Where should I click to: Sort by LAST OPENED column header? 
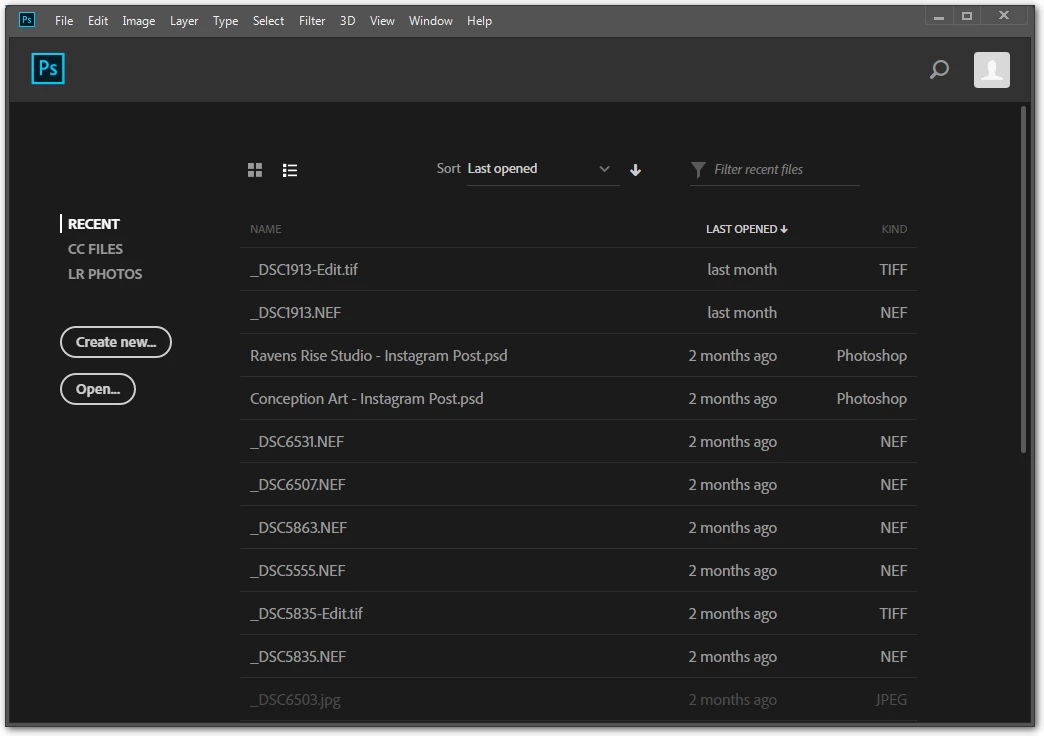coord(746,229)
